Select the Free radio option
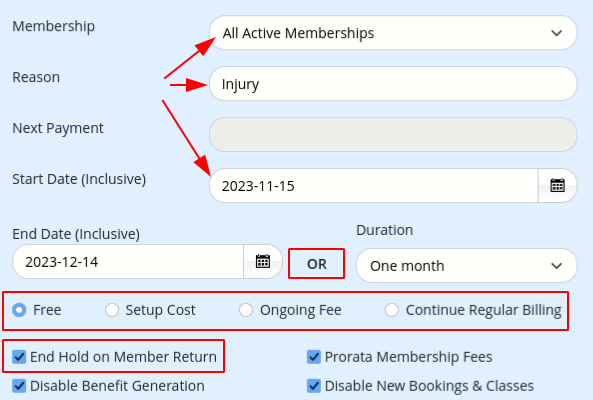This screenshot has height=400, width=593. click(19, 310)
